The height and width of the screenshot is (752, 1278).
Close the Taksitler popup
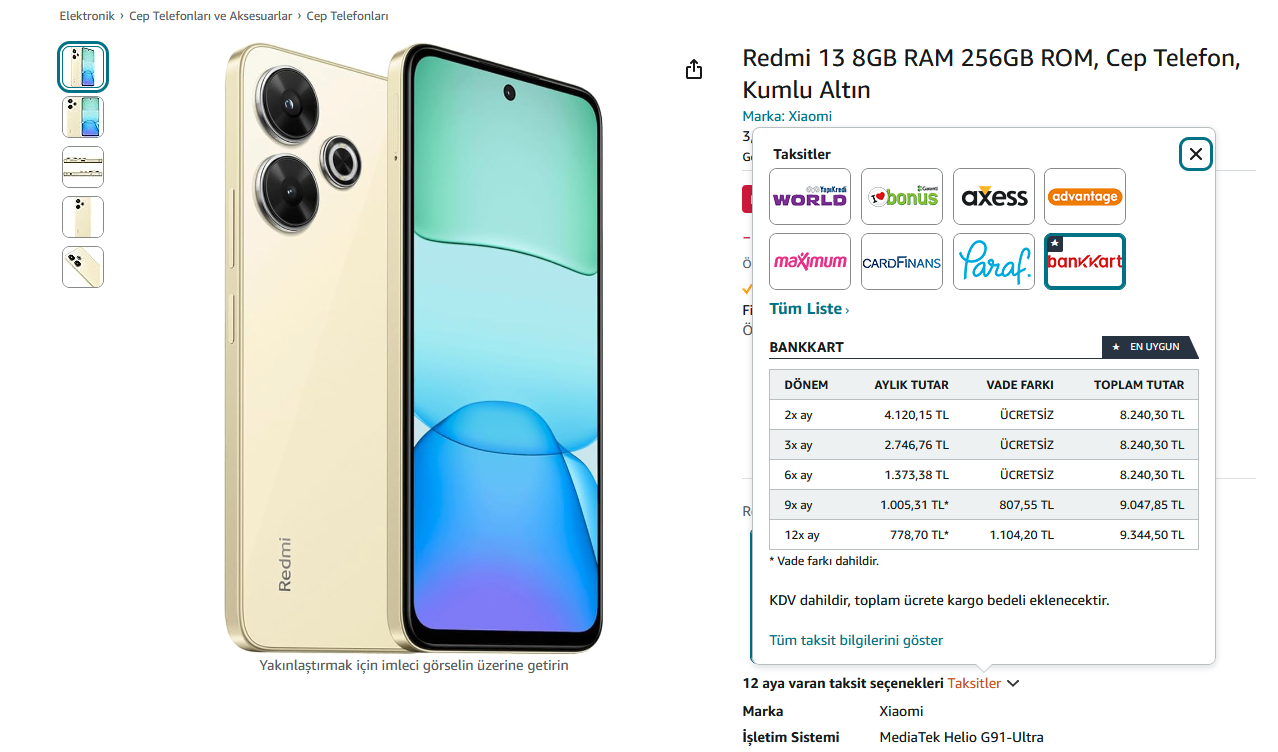(1195, 154)
